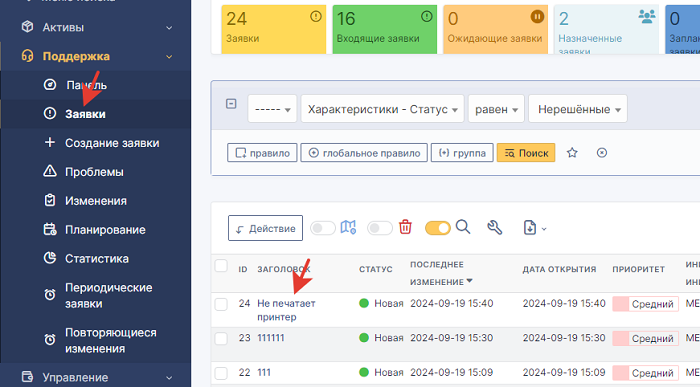700x387 pixels.
Task: Check the box for ticket 22
Action: 221,373
